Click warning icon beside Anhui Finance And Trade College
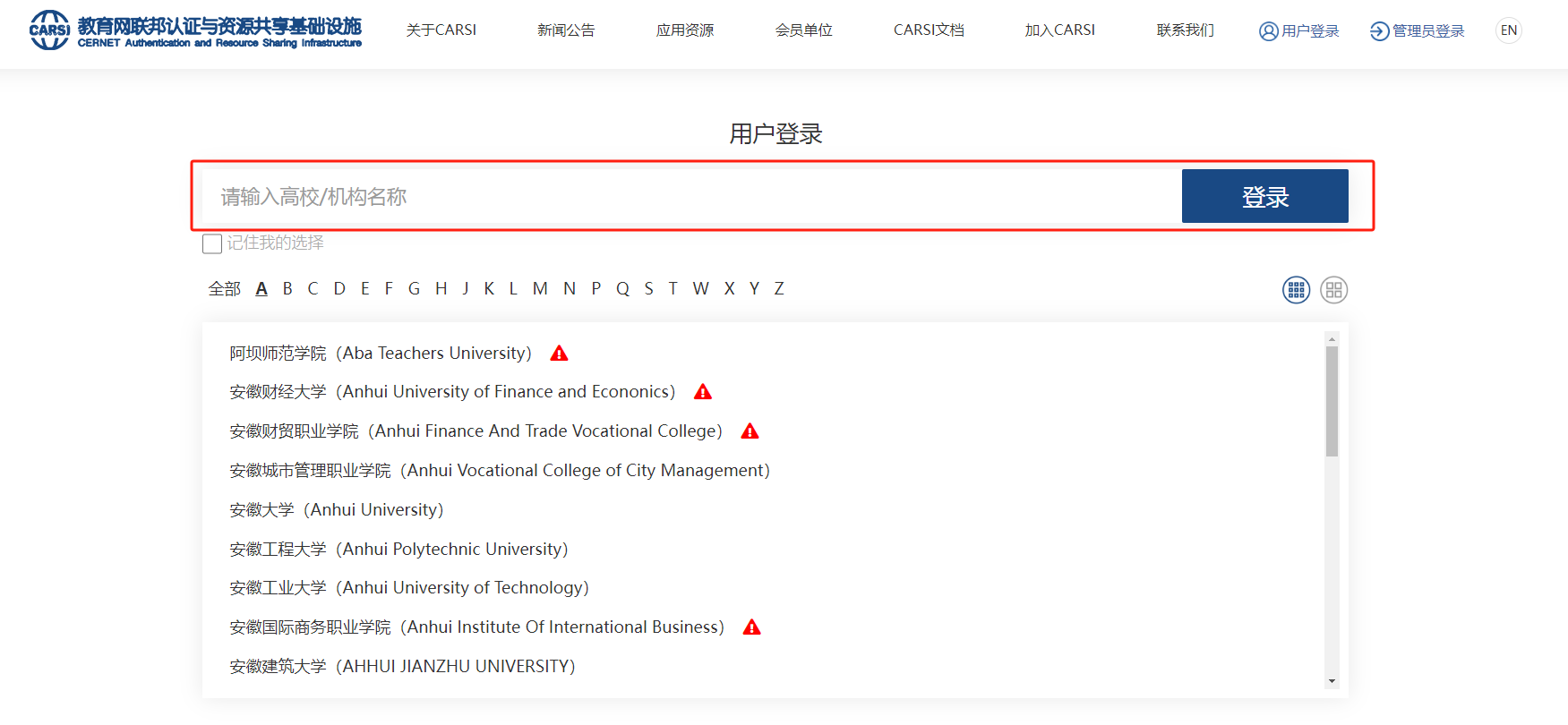This screenshot has height=725, width=1568. click(x=750, y=431)
